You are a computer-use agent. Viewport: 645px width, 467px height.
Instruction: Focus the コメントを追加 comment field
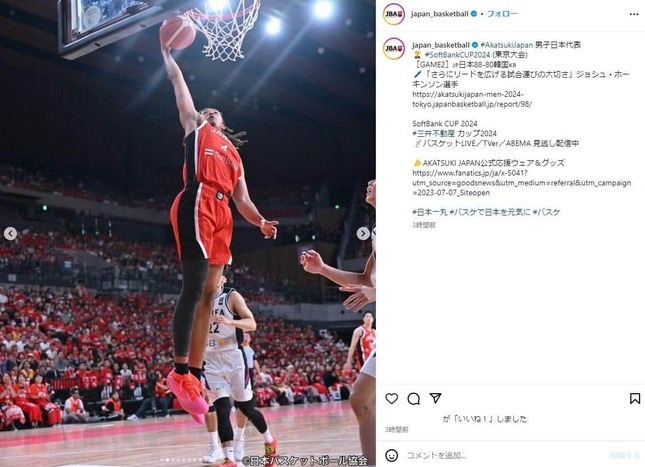tap(506, 455)
